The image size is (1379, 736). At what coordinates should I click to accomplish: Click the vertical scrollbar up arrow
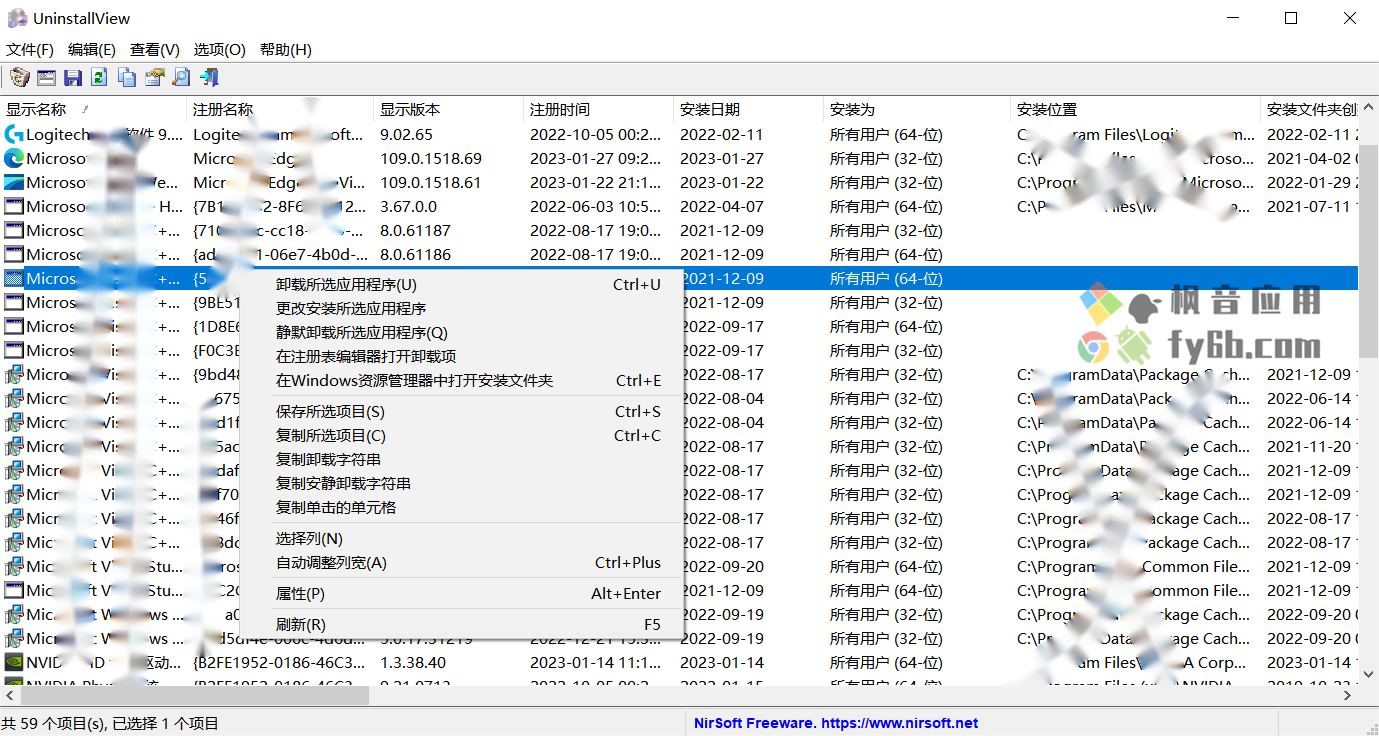(1369, 109)
